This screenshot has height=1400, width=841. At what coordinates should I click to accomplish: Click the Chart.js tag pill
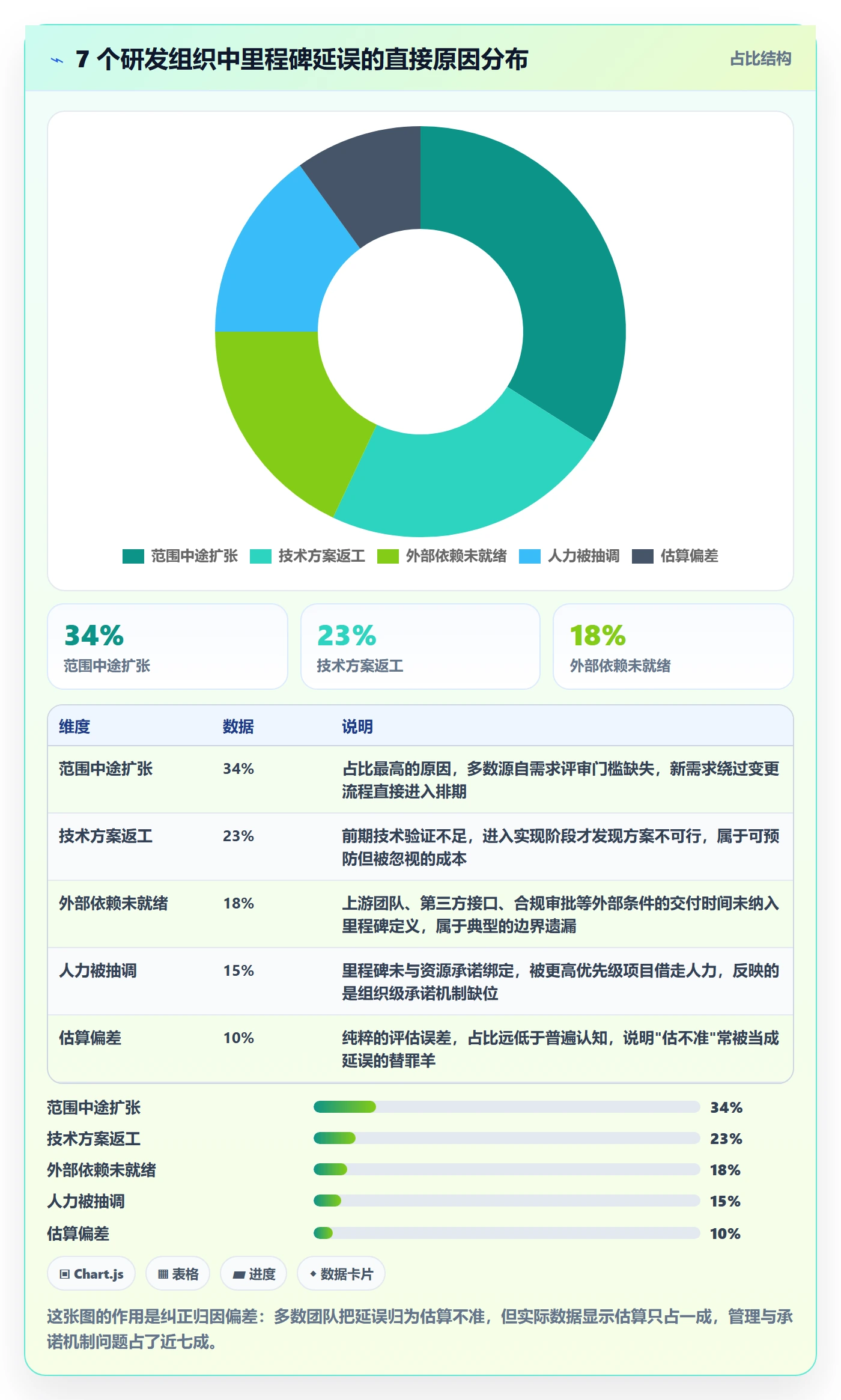coord(91,1274)
